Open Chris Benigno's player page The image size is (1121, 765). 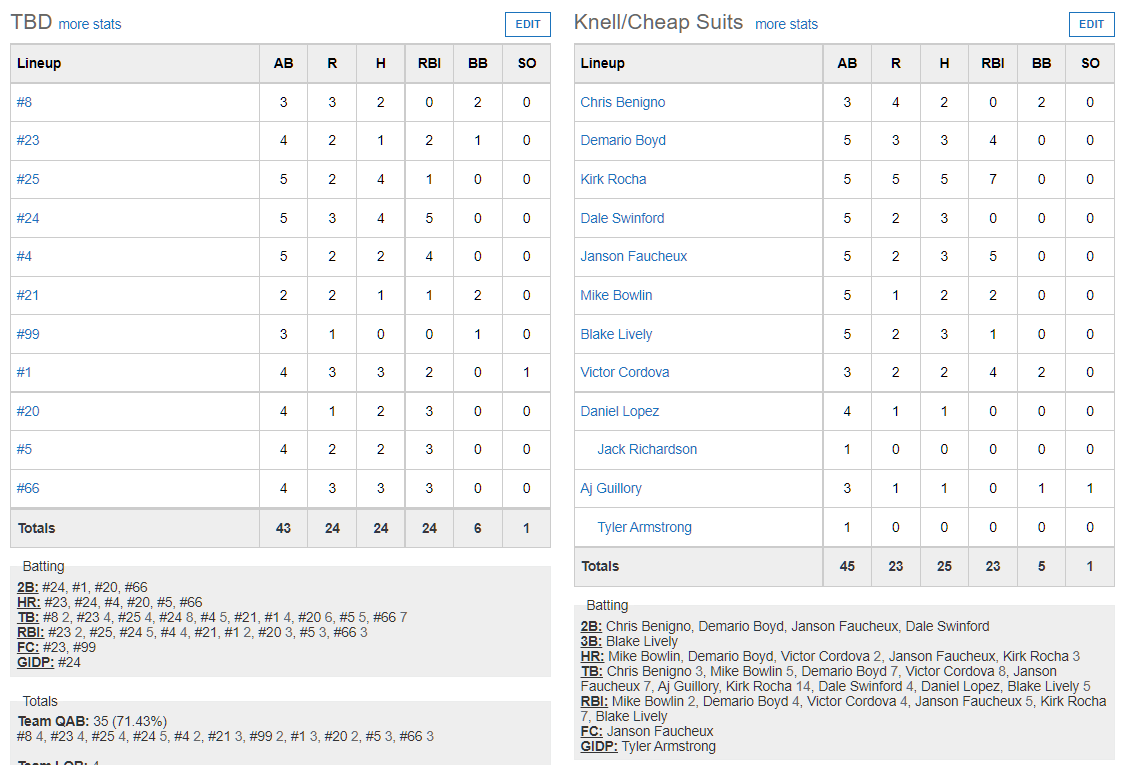pos(623,102)
